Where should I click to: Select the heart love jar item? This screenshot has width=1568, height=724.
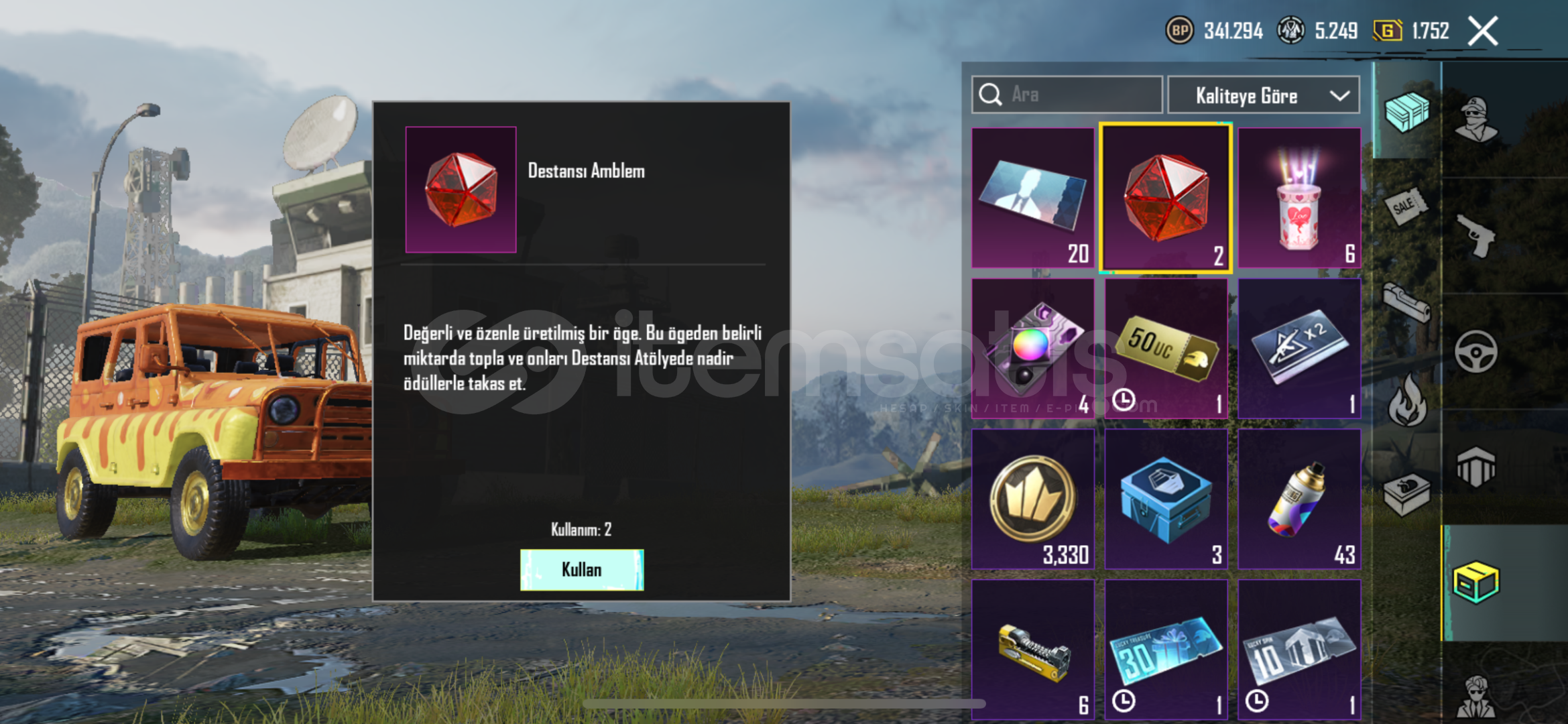(1299, 198)
